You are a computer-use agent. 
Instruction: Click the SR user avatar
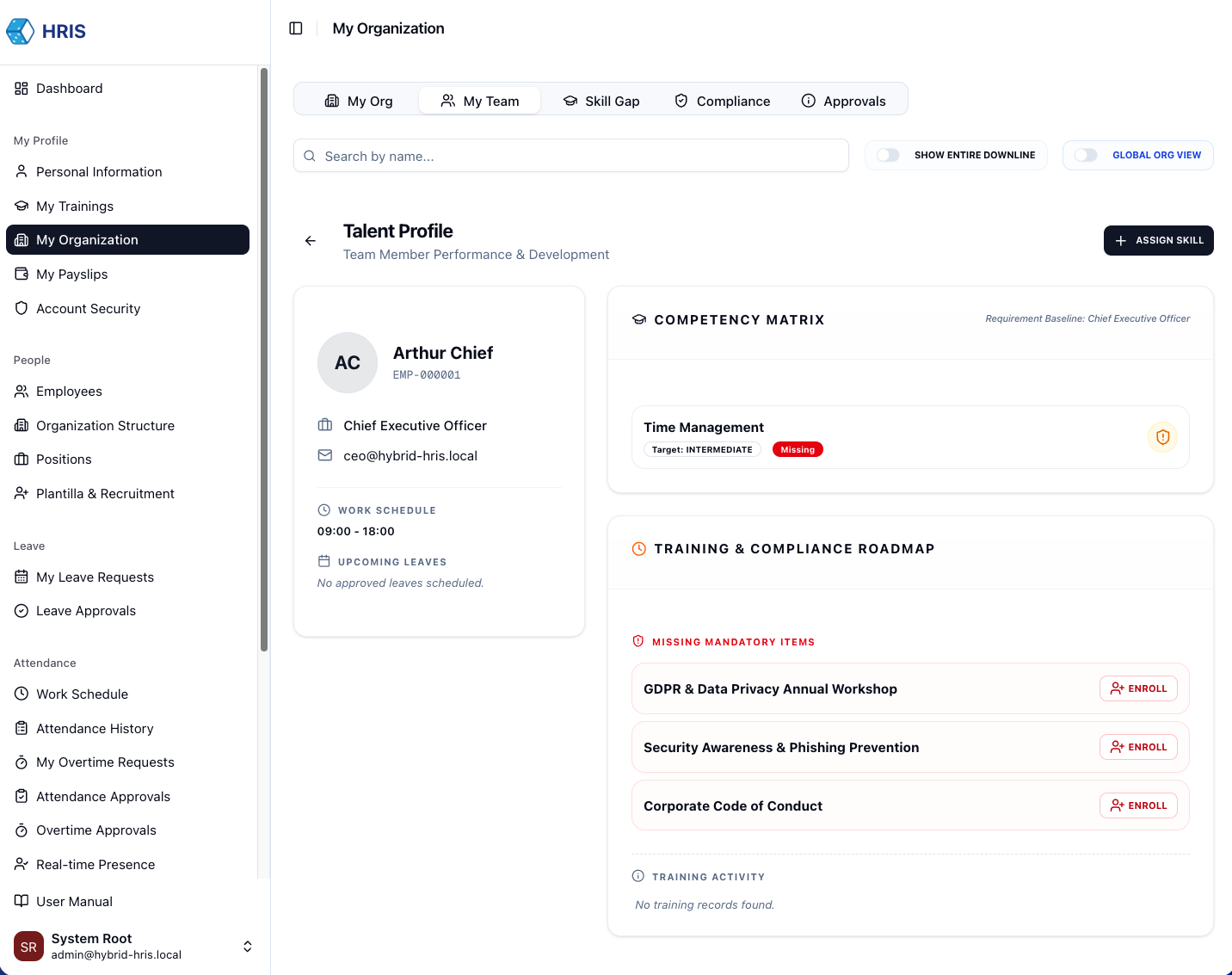28,947
